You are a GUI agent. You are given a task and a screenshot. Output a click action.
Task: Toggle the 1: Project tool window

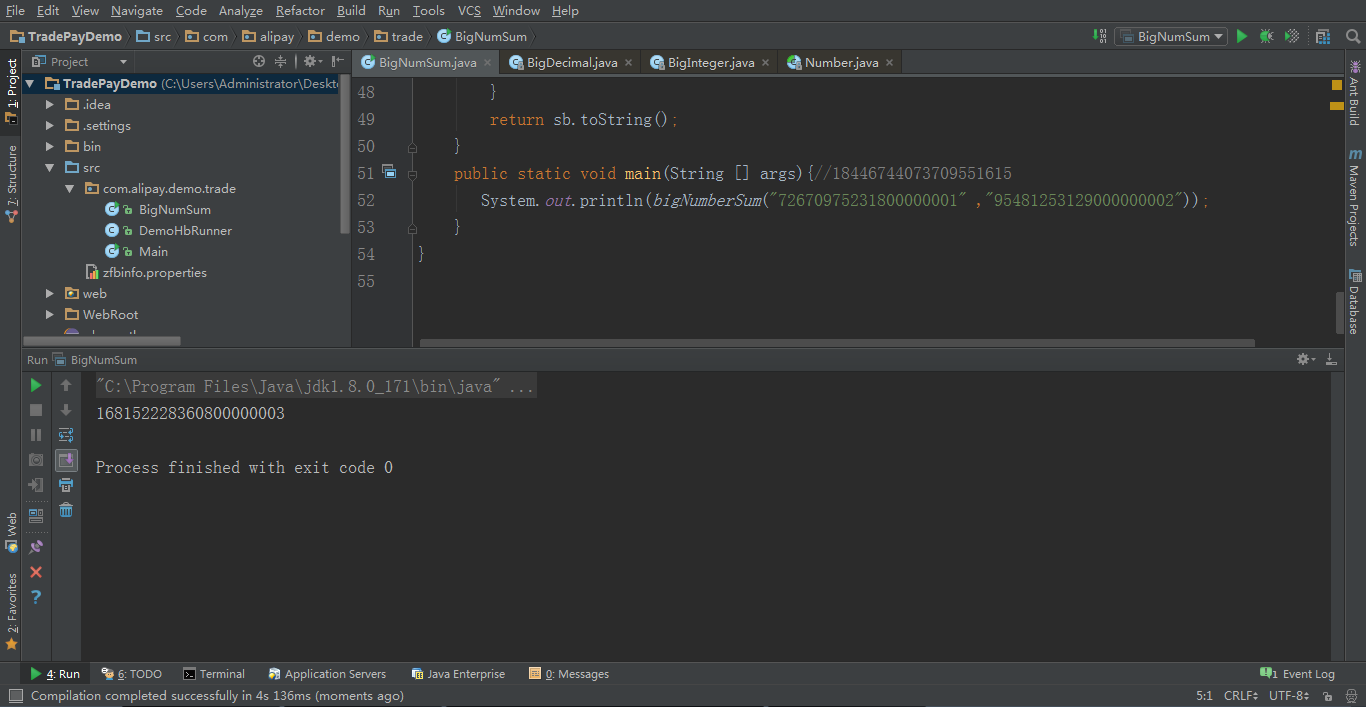(11, 91)
